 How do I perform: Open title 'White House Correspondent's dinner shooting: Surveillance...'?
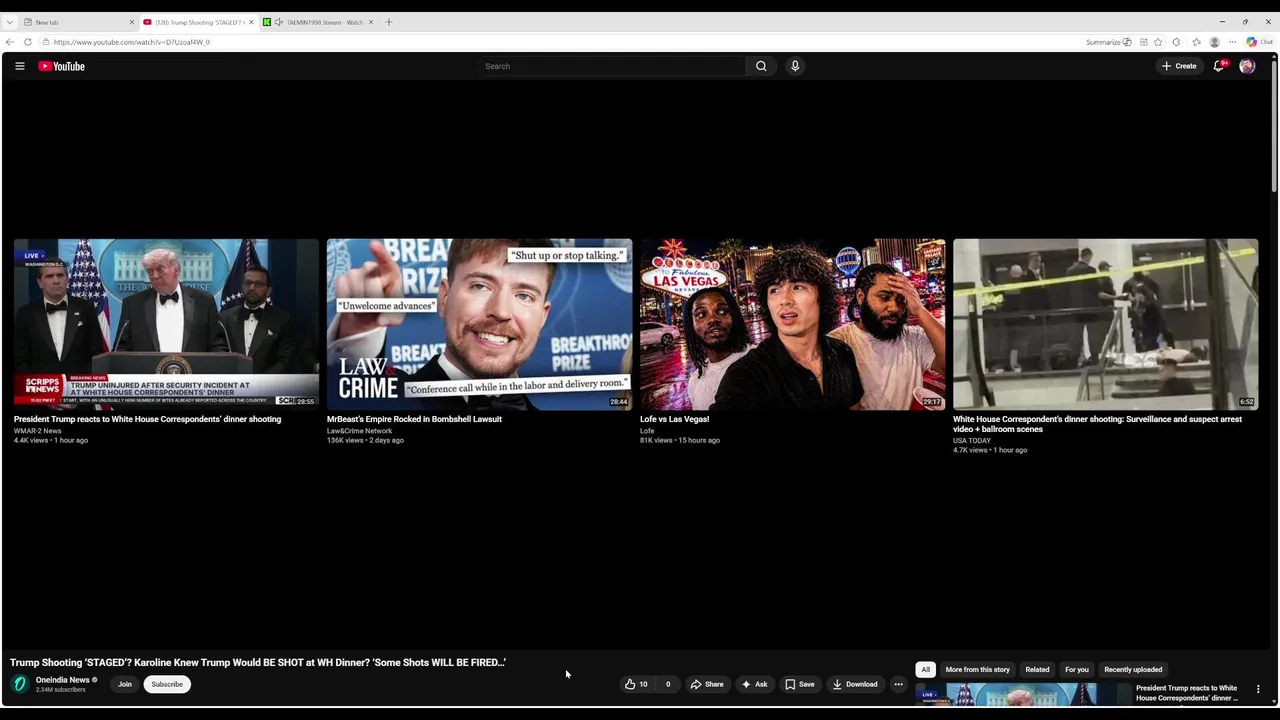[1097, 424]
